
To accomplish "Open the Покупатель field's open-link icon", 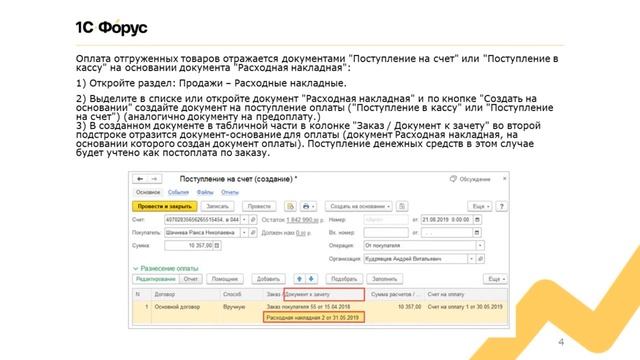I will pyautogui.click(x=253, y=233).
